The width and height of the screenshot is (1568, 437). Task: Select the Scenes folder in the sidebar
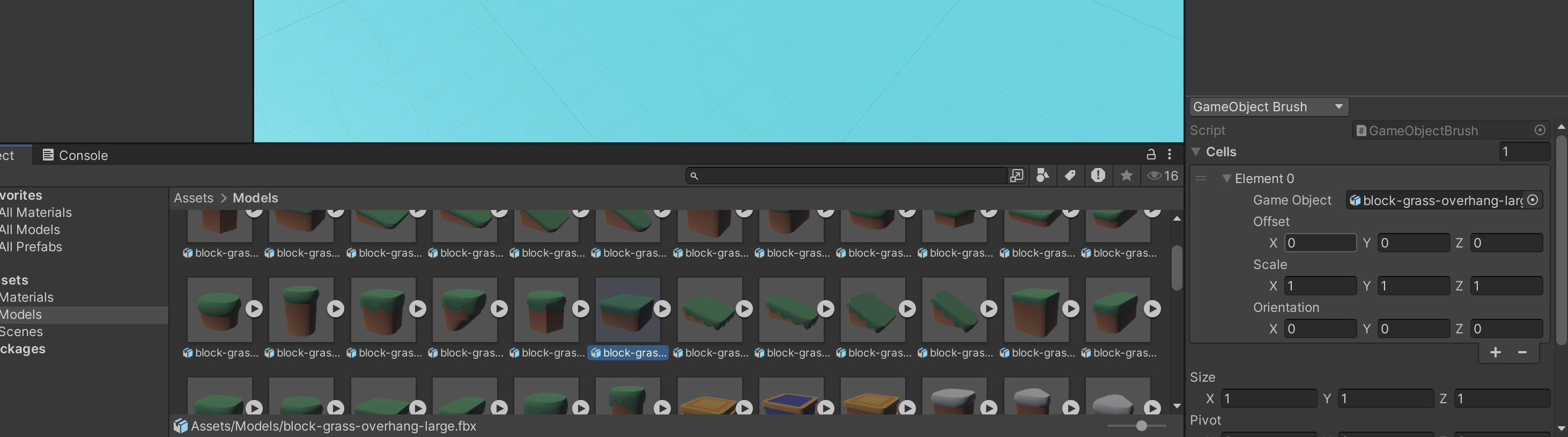click(x=22, y=332)
